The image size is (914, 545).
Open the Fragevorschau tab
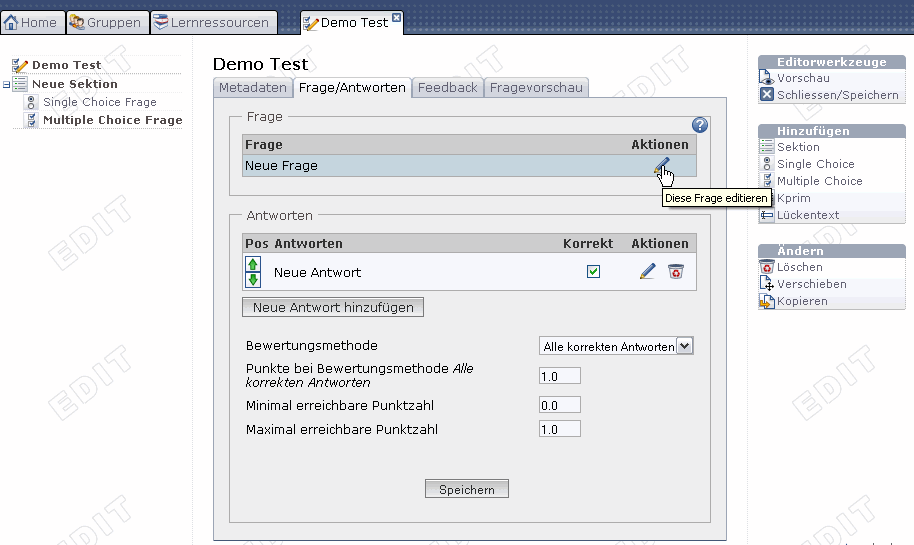535,88
